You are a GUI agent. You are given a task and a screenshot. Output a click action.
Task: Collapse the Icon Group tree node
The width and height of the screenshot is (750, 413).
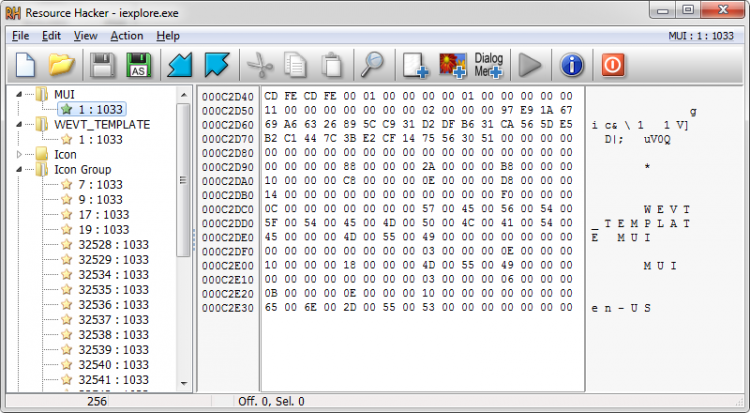[19, 169]
